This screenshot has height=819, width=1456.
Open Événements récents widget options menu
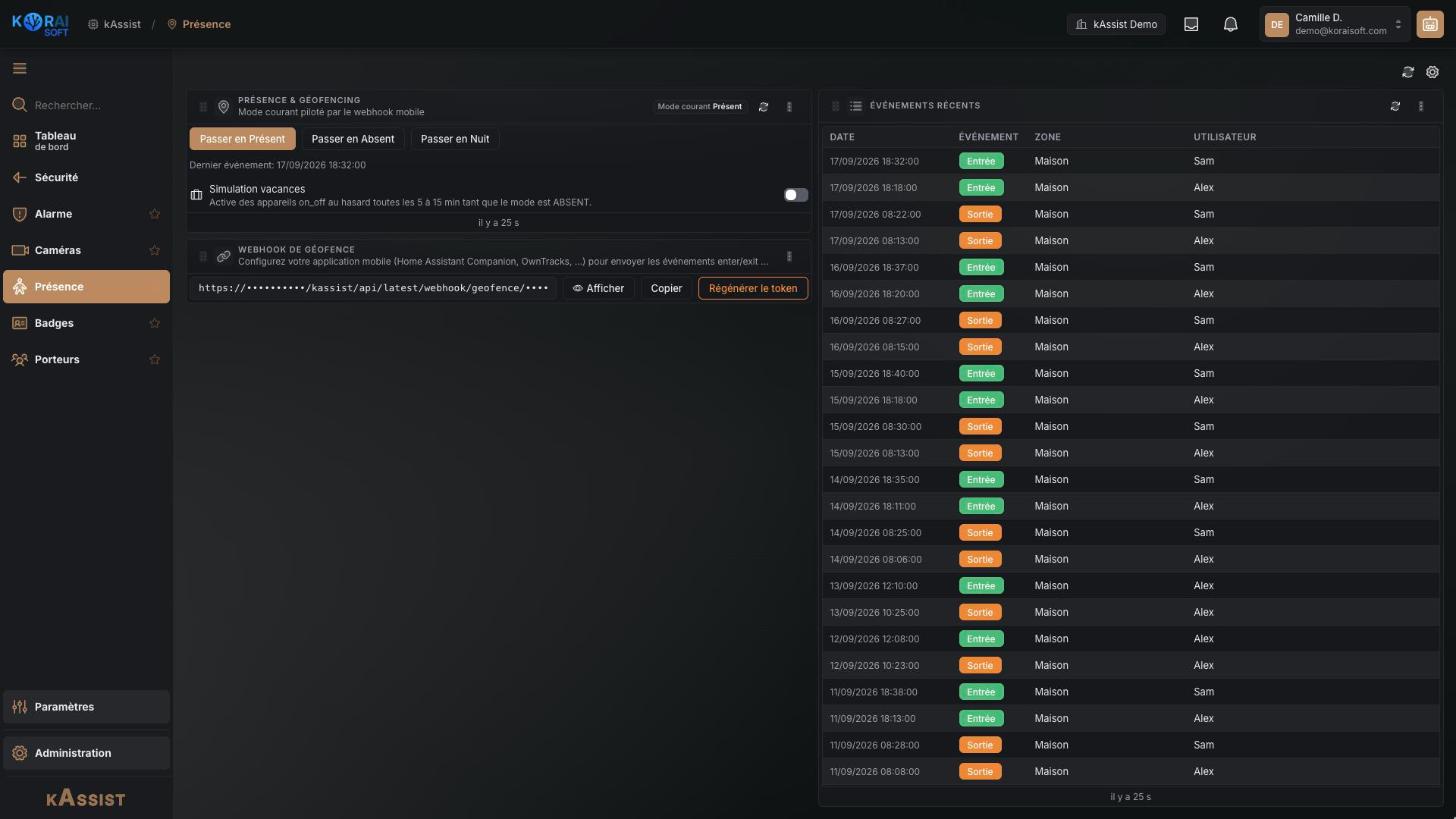coord(1421,106)
